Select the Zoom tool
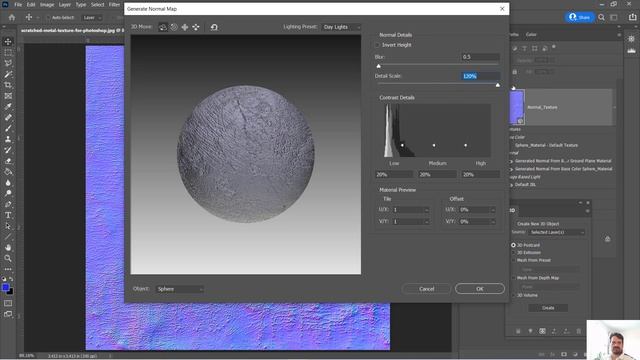Viewport: 640px width, 360px height. (x=8, y=258)
